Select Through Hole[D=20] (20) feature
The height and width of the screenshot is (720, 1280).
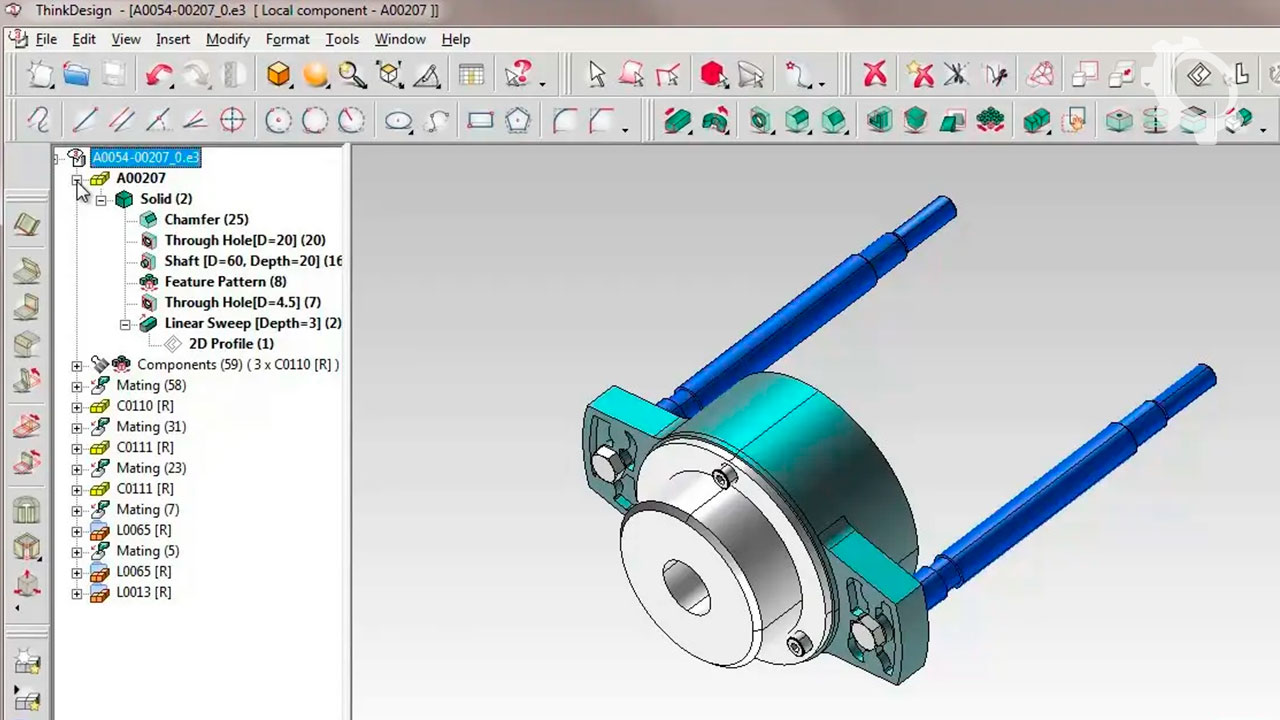coord(245,240)
